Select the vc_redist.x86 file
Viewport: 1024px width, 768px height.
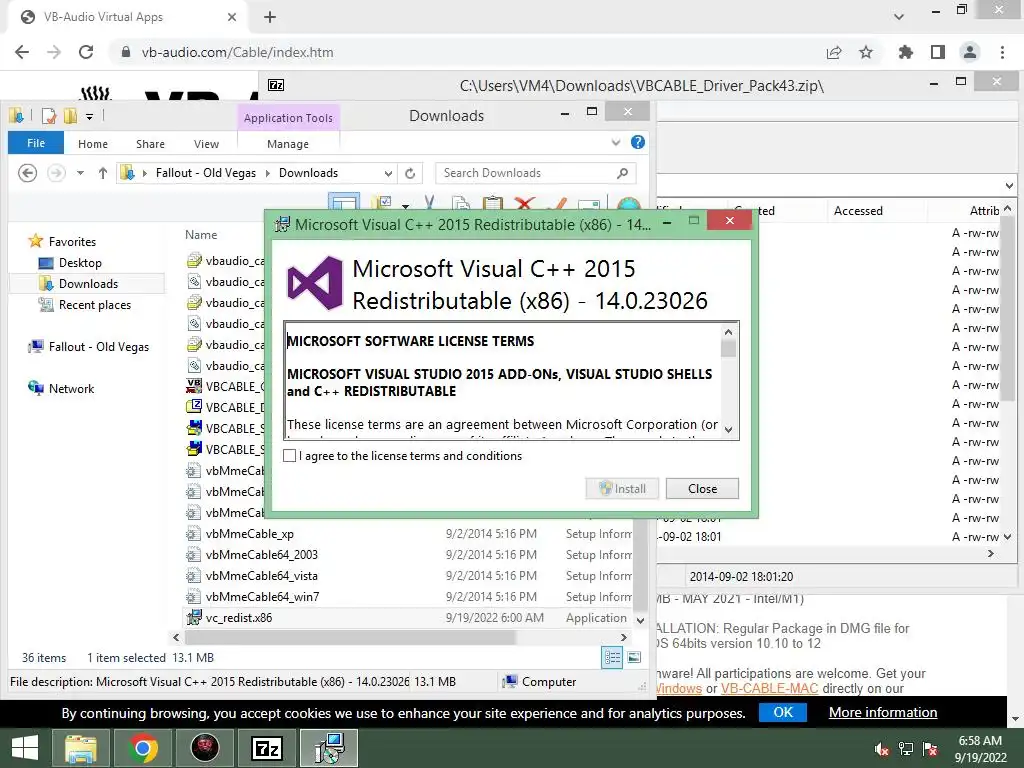coord(239,618)
